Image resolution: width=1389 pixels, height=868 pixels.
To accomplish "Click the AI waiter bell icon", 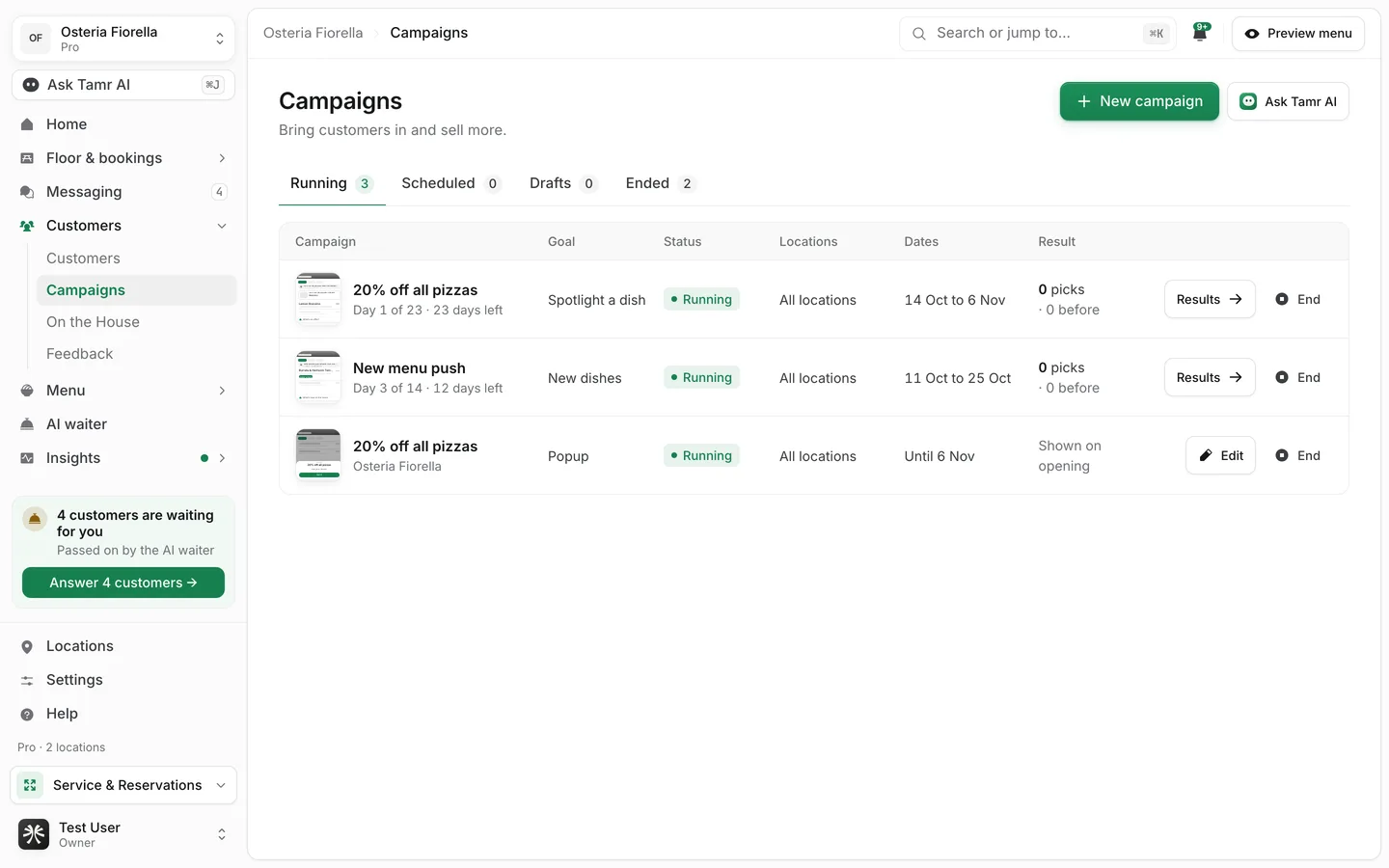I will [x=27, y=424].
